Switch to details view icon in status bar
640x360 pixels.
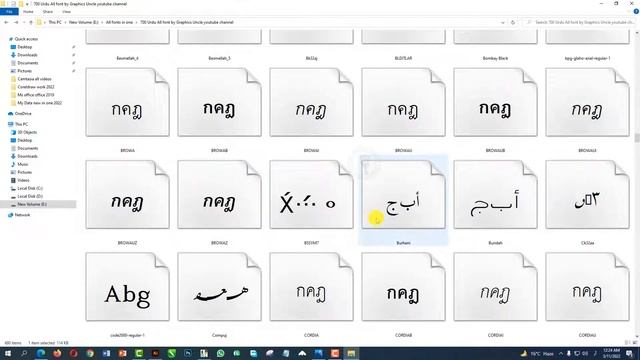(x=627, y=343)
